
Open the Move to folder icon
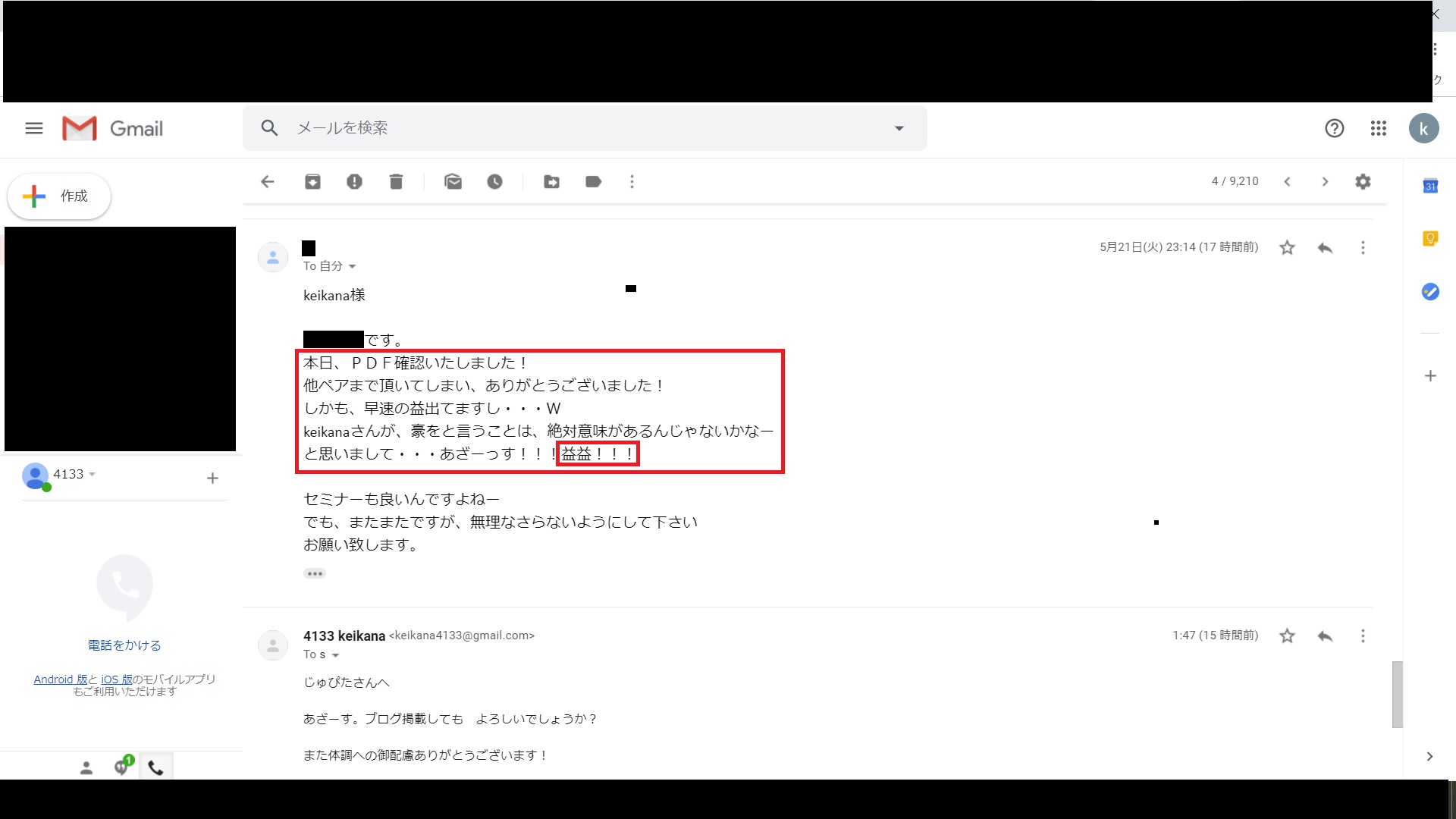(551, 182)
